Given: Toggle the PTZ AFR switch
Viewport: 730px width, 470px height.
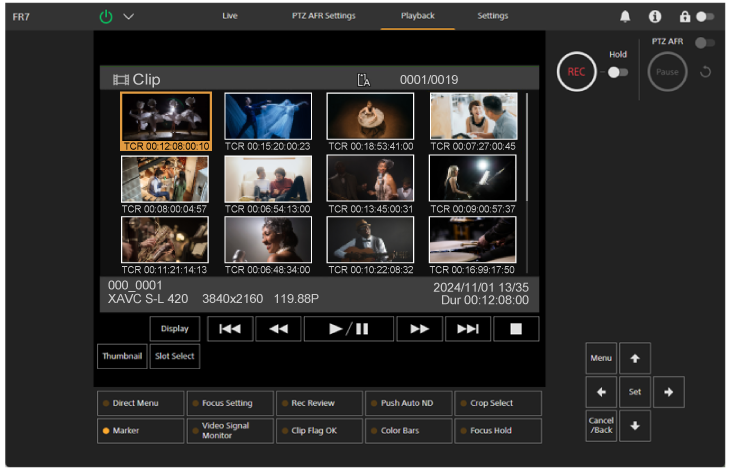Looking at the screenshot, I should 705,43.
